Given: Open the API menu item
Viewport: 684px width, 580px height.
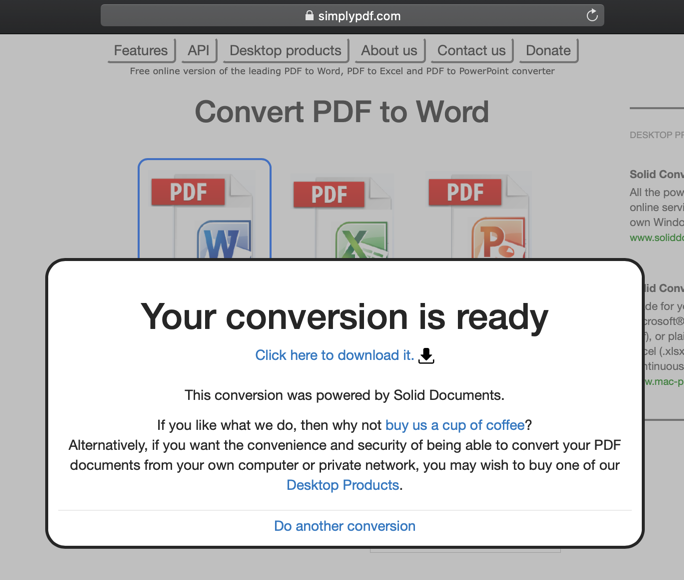Looking at the screenshot, I should pos(199,51).
